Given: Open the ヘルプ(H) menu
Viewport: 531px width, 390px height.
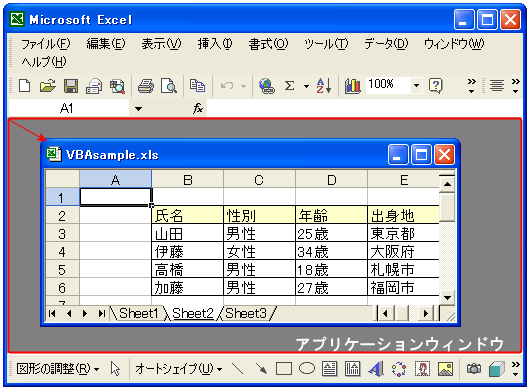Looking at the screenshot, I should 44,61.
